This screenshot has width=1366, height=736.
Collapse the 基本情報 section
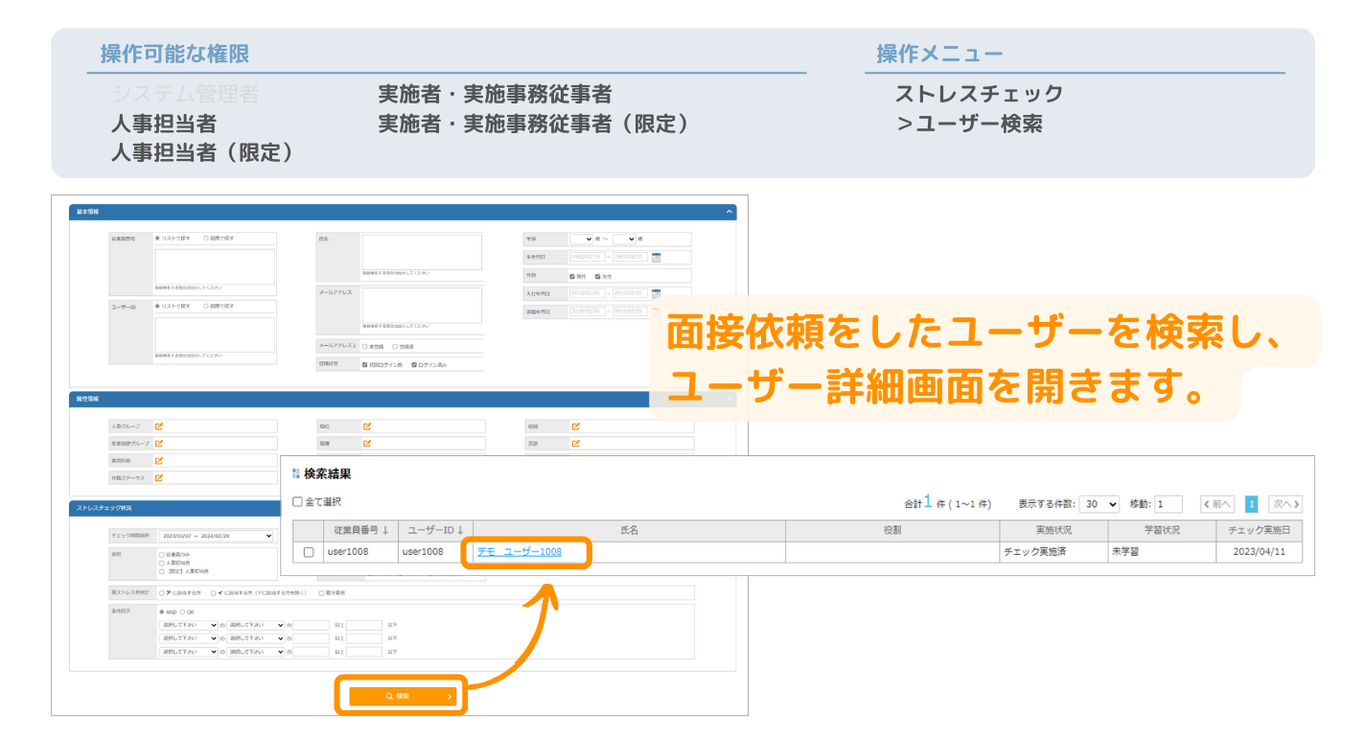tap(729, 212)
